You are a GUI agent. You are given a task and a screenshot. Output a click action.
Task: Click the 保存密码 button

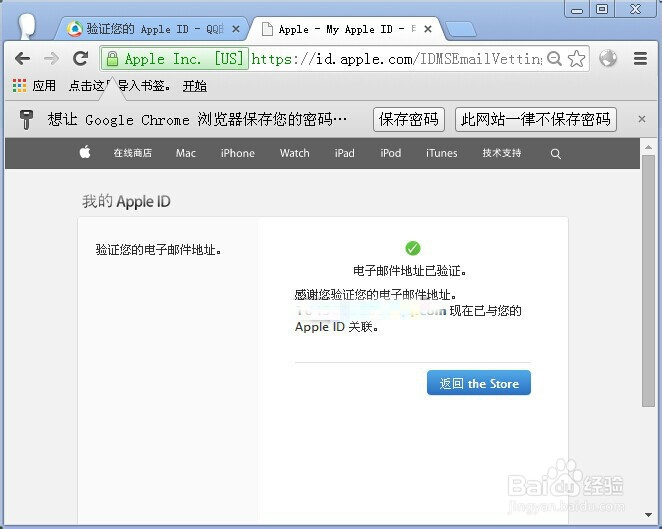(409, 119)
